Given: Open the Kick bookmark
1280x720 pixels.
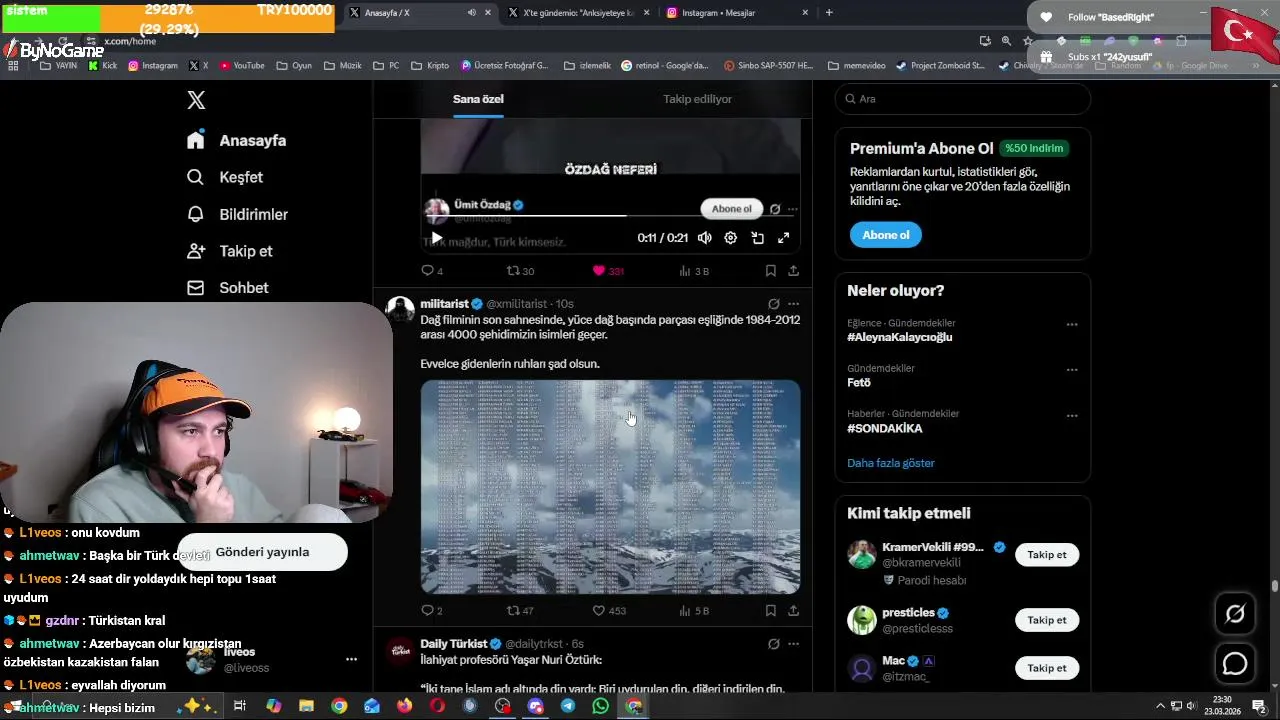Looking at the screenshot, I should point(103,66).
